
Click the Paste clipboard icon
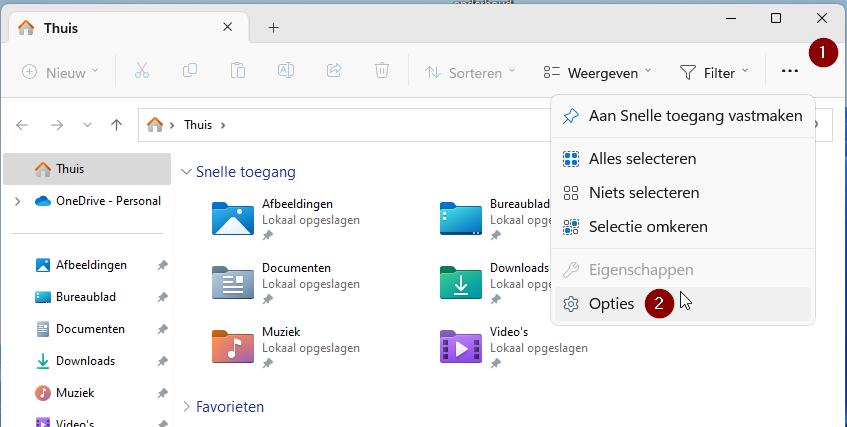tap(238, 71)
